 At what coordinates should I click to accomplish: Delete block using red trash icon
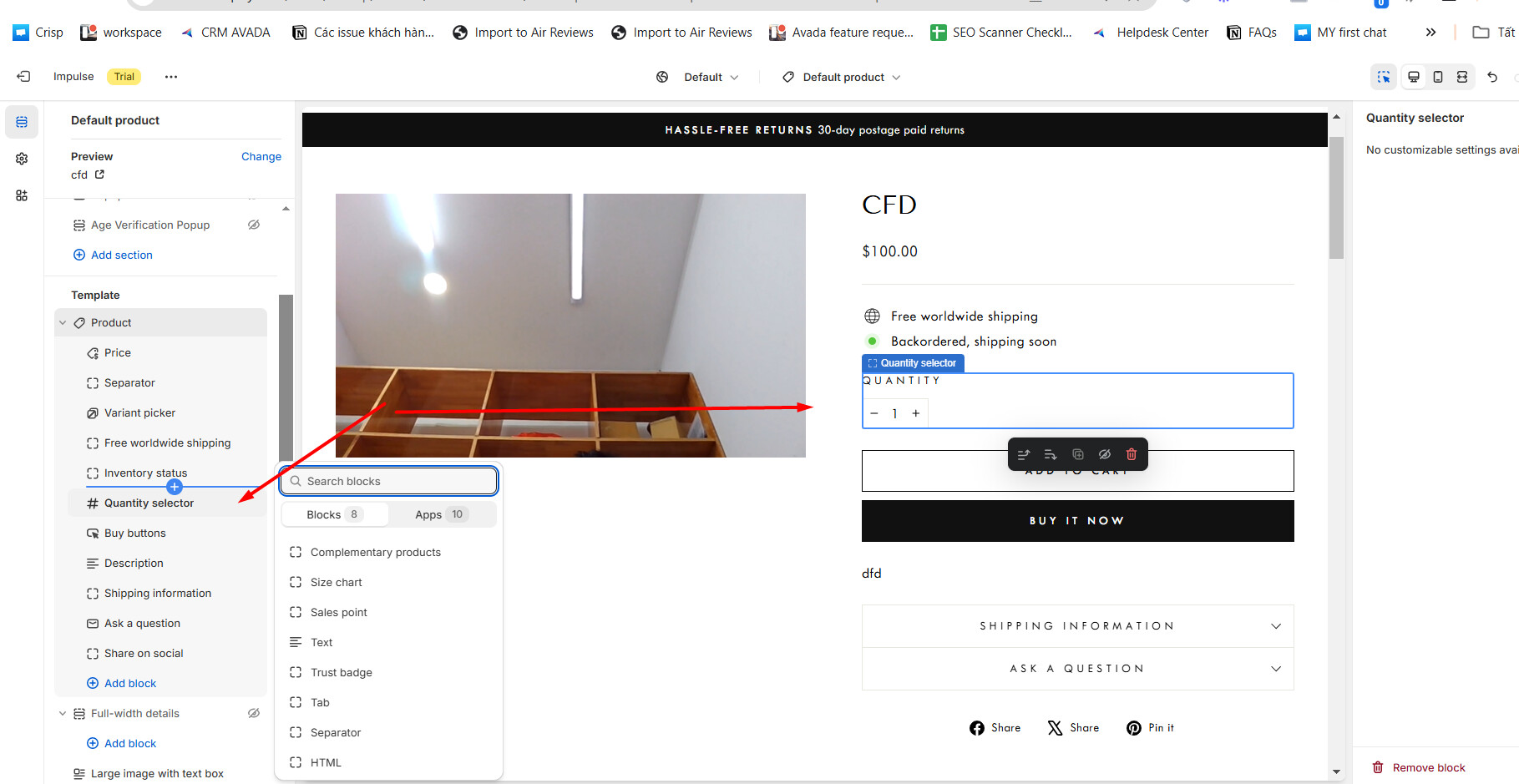(1132, 454)
